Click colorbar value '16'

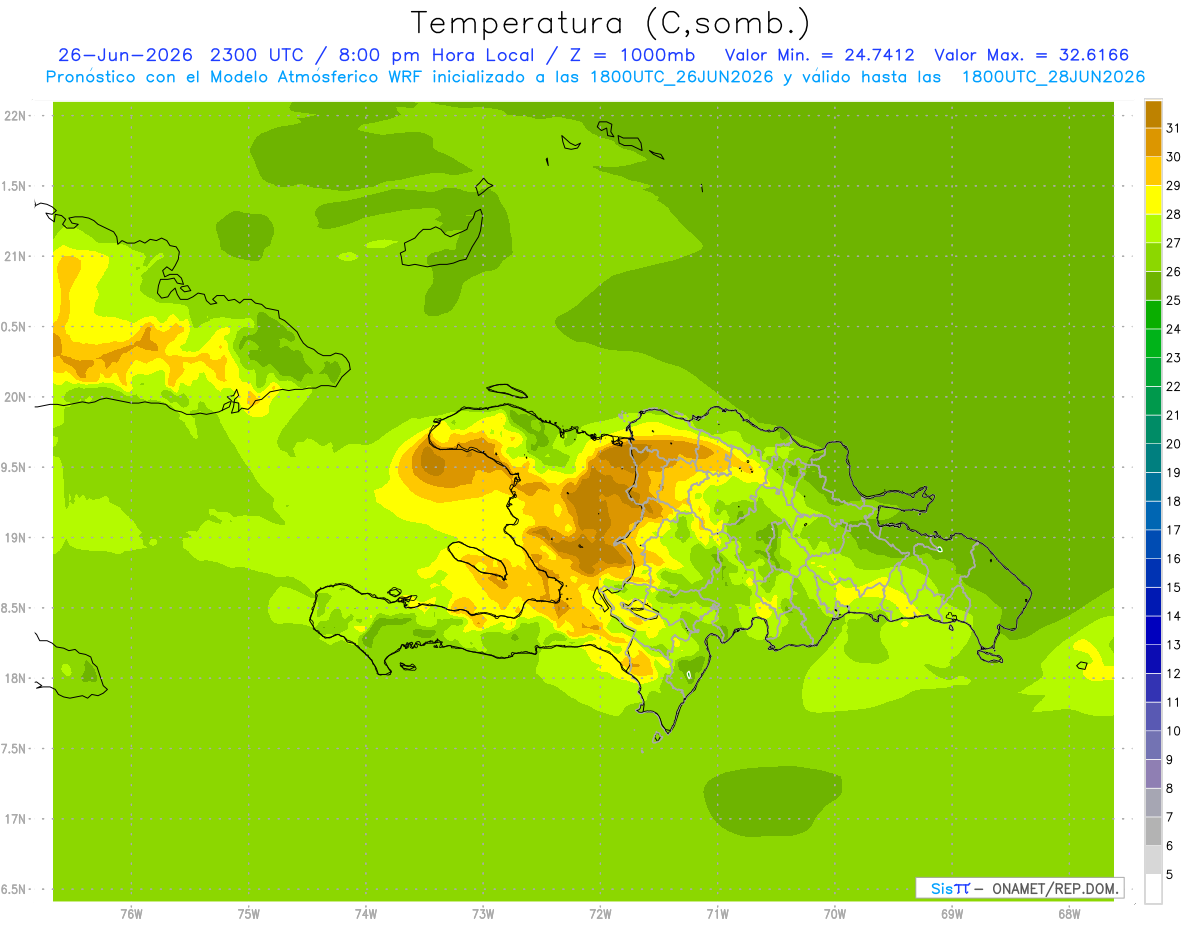pyautogui.click(x=1174, y=558)
